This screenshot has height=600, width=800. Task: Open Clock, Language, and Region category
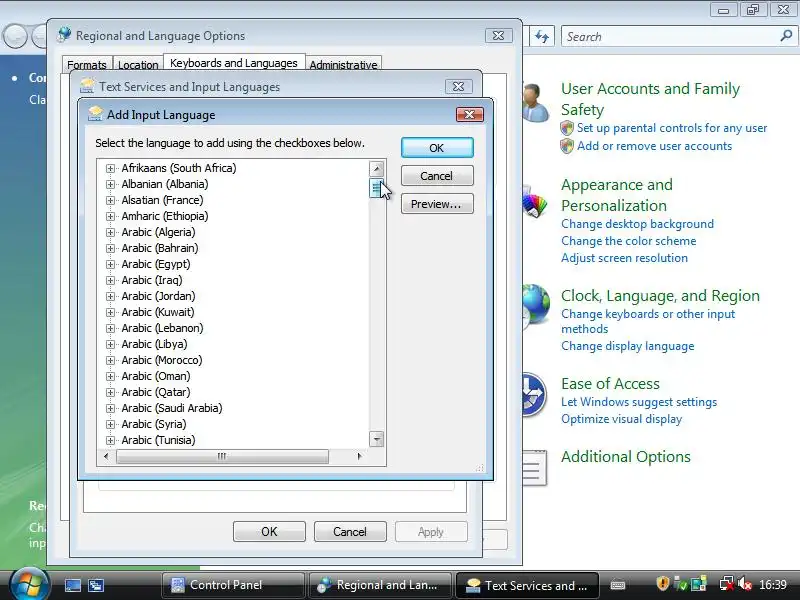click(x=660, y=296)
